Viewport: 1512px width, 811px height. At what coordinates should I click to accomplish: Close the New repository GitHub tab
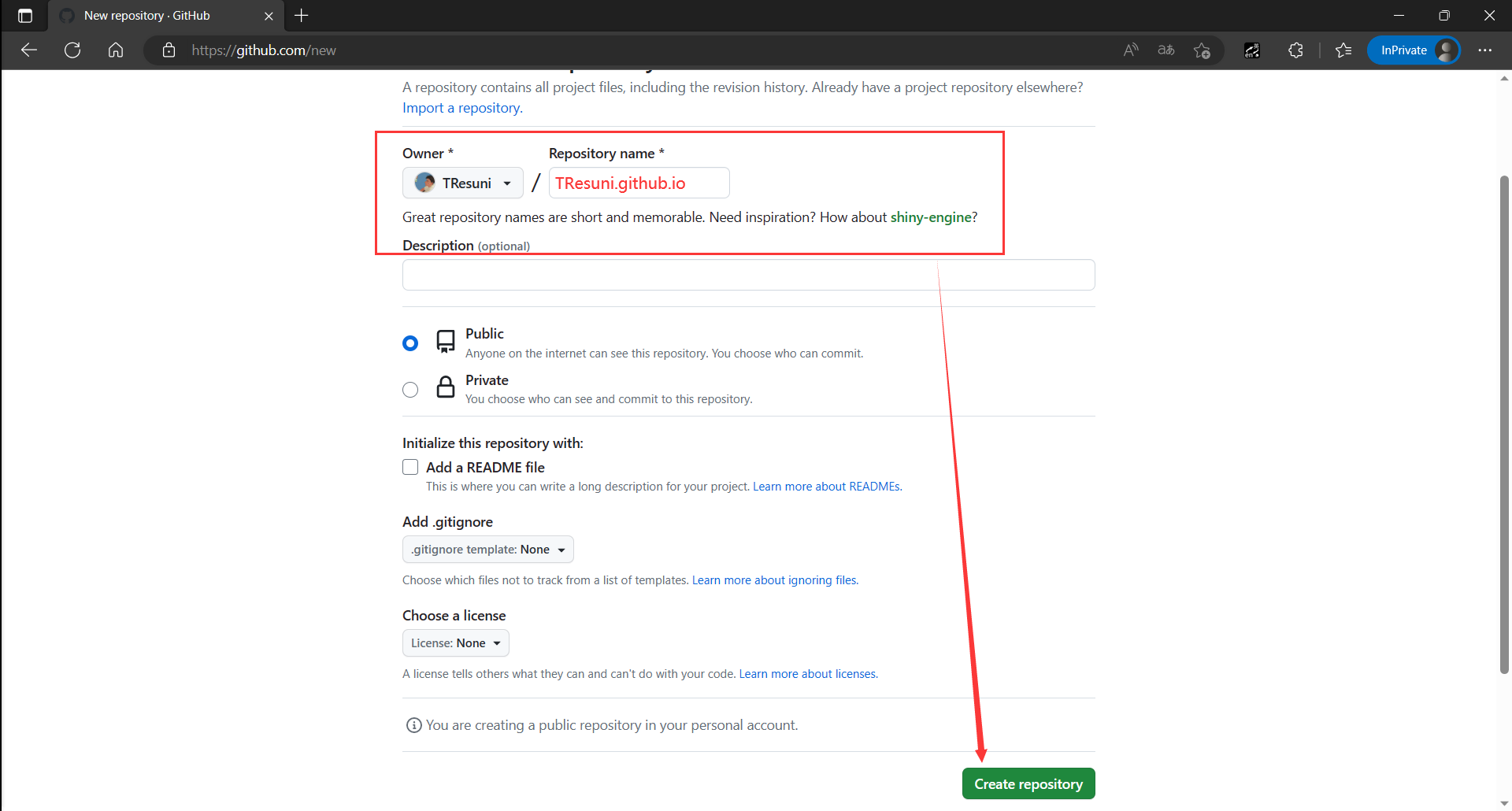point(269,16)
